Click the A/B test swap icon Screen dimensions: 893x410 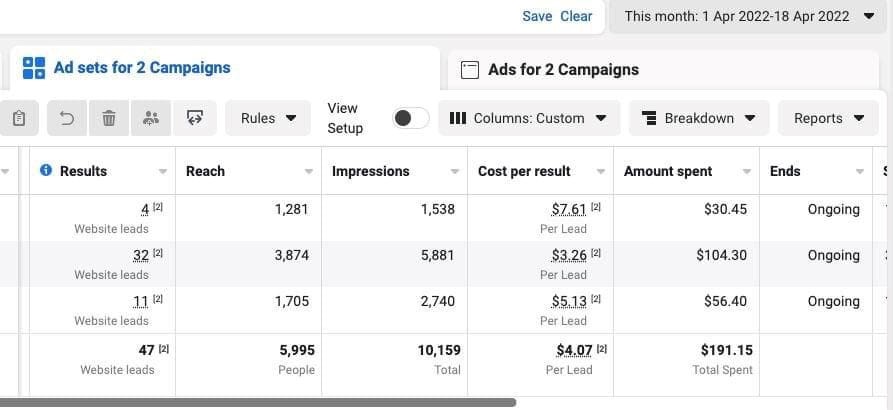[195, 118]
